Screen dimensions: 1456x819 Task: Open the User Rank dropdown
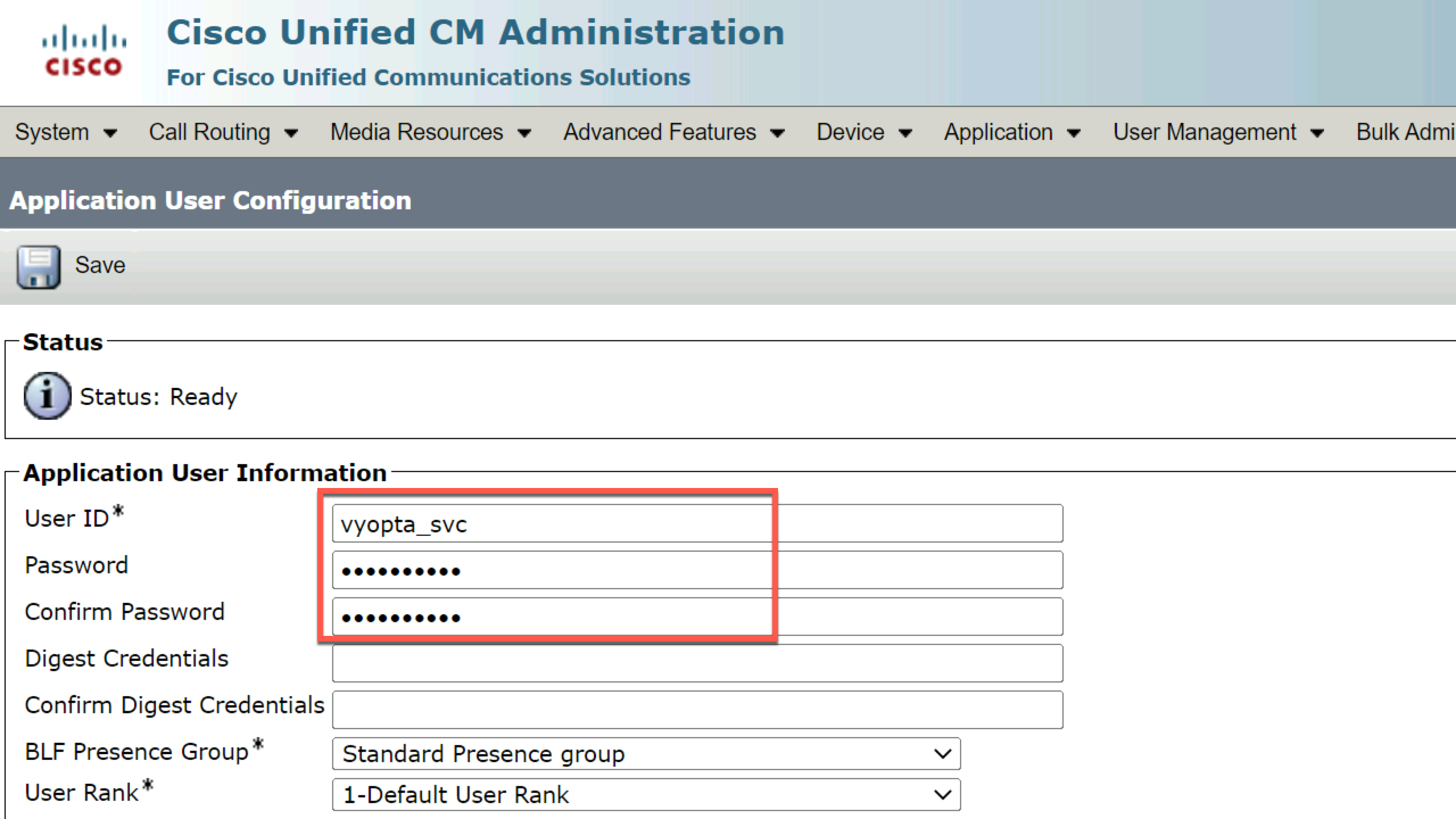click(x=646, y=795)
